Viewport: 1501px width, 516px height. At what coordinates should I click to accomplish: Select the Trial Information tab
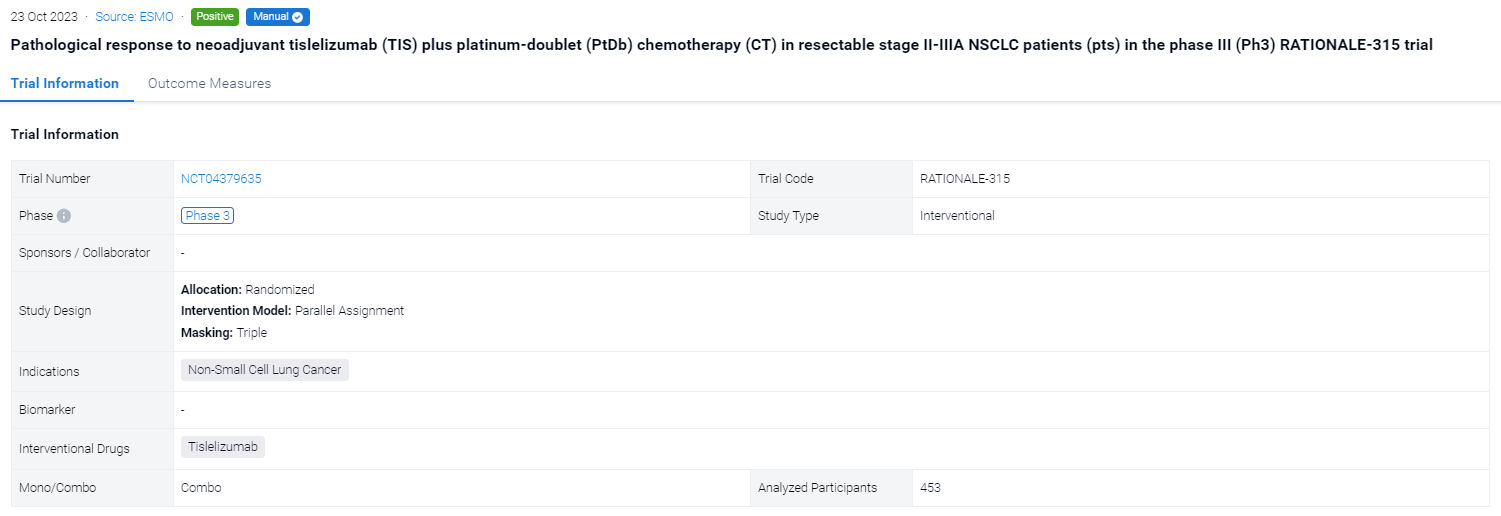pyautogui.click(x=65, y=84)
